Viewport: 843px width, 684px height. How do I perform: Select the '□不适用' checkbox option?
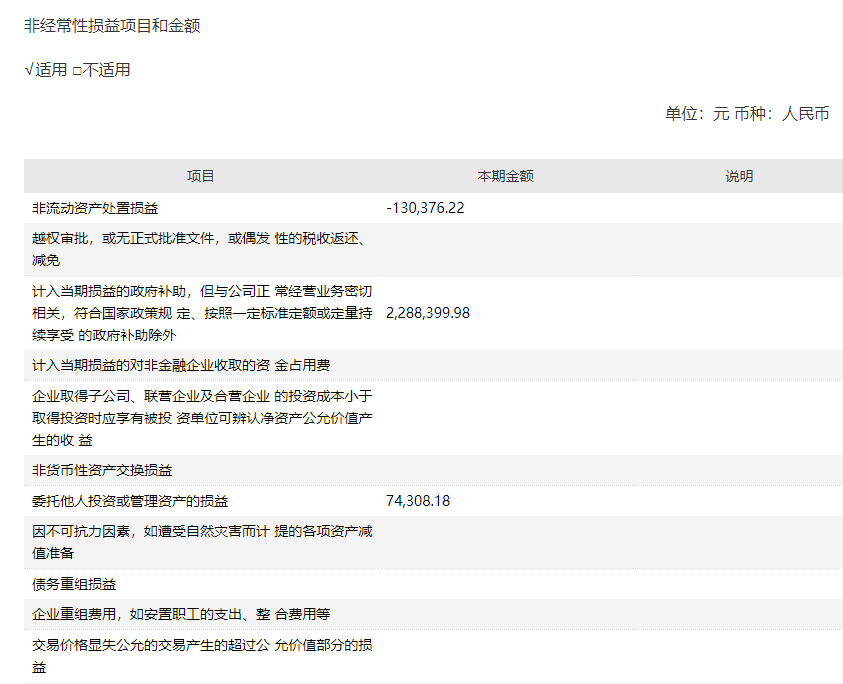pyautogui.click(x=102, y=70)
